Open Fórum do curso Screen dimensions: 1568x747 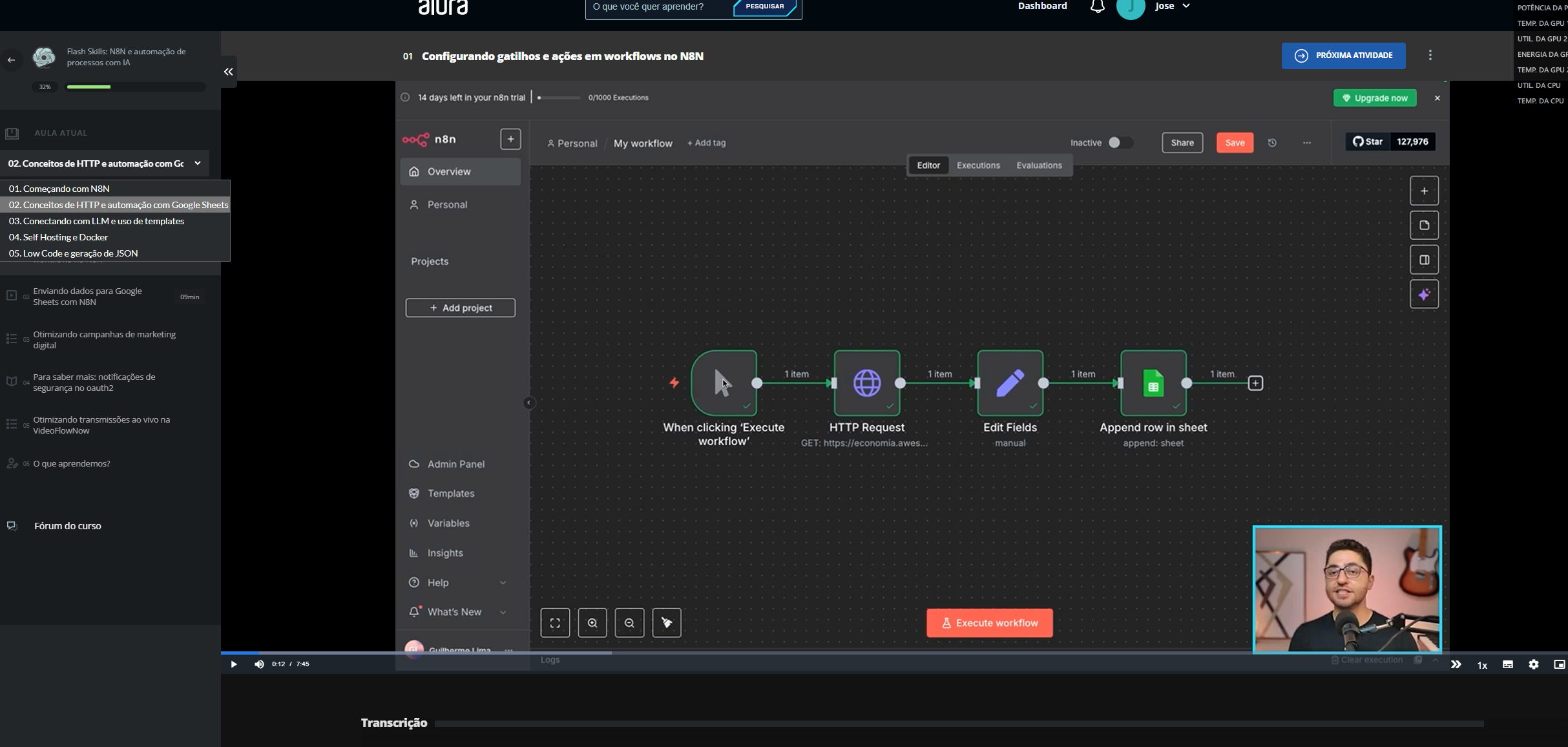pyautogui.click(x=67, y=526)
